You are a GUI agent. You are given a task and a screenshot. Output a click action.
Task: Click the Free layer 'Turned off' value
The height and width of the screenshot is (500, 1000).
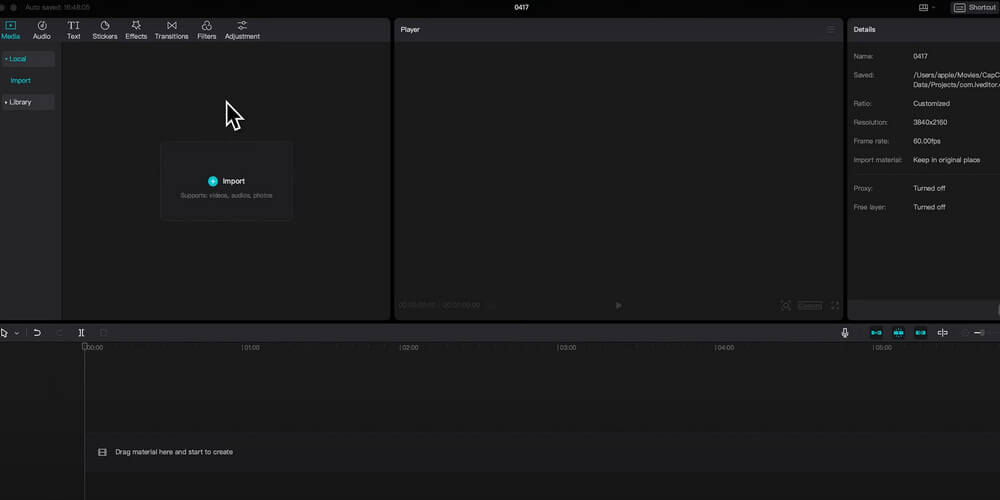929,207
